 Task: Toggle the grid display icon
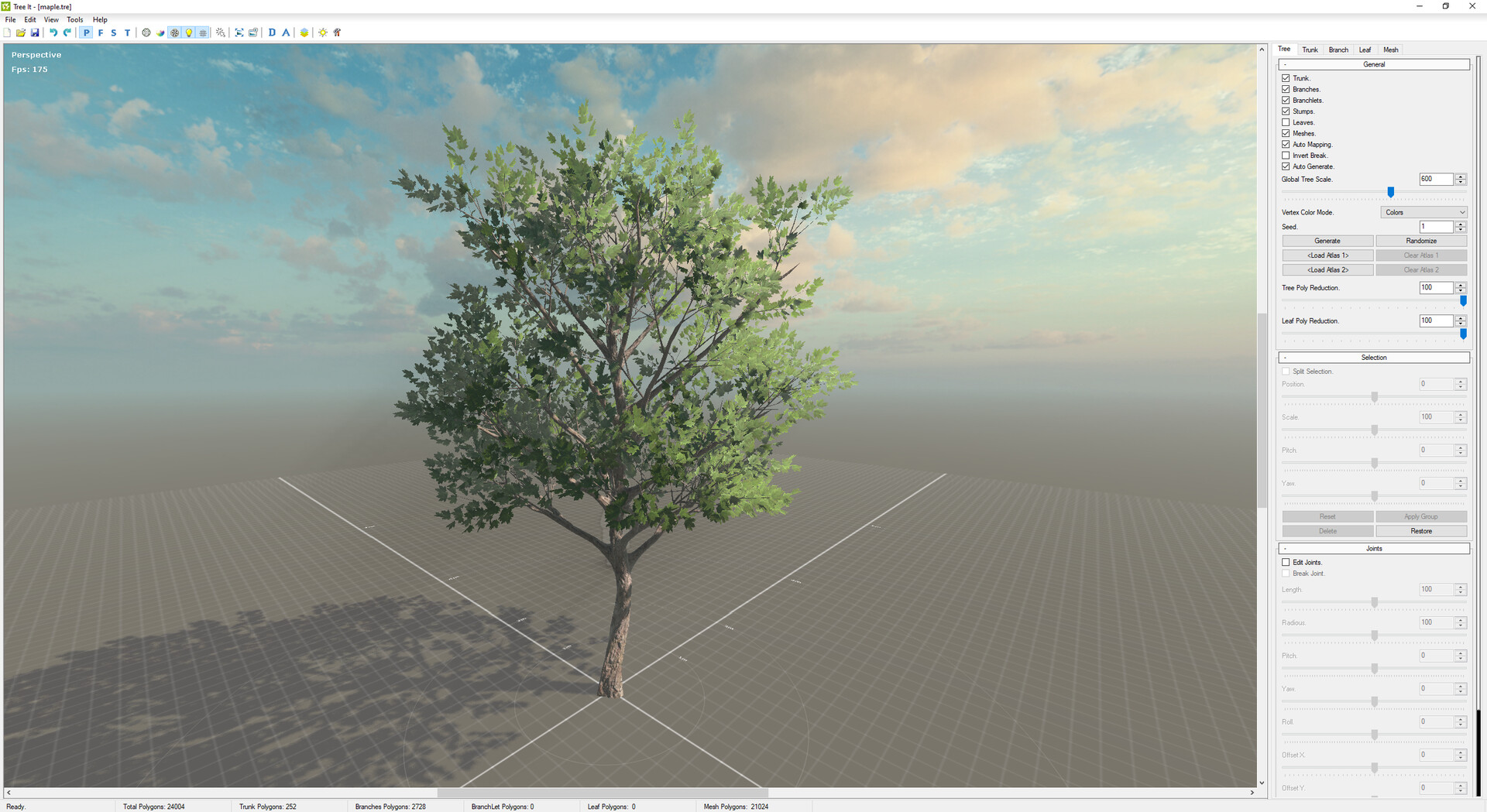point(203,33)
